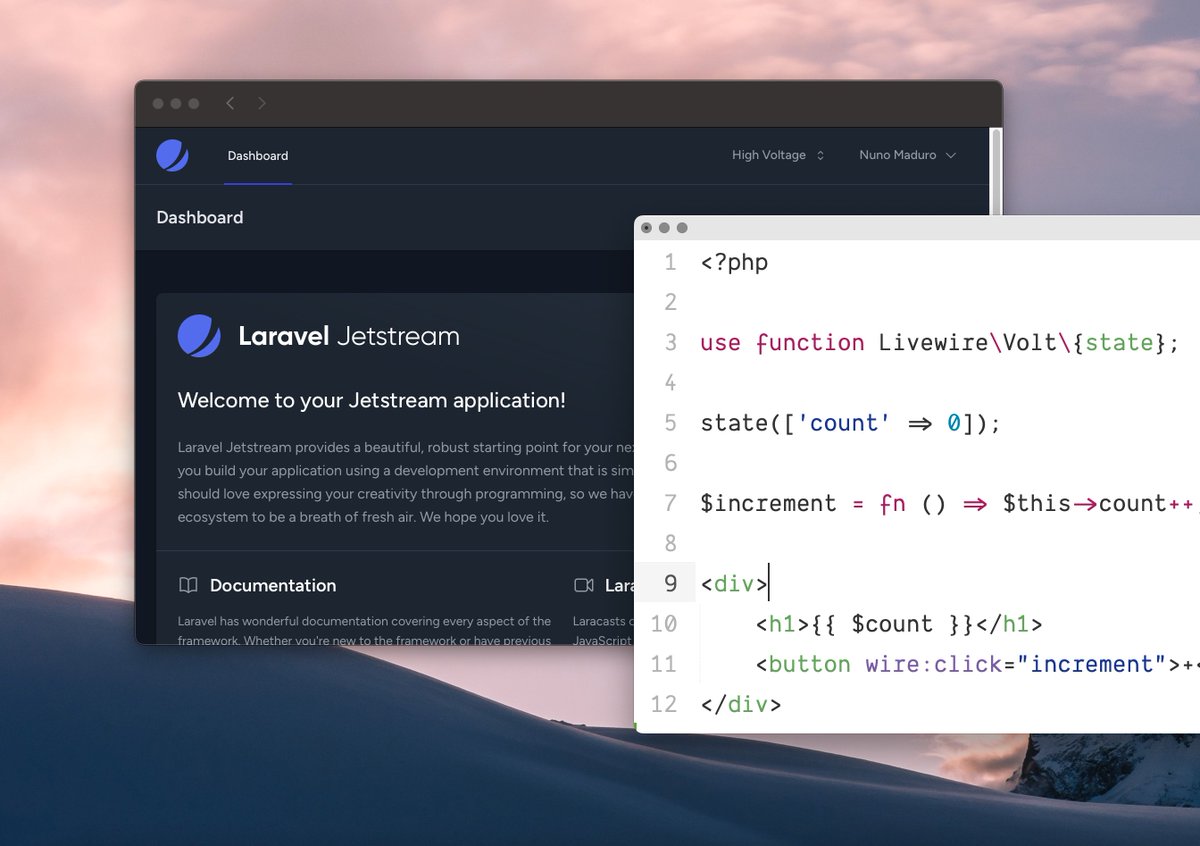Zoom the code editor window
The height and width of the screenshot is (846, 1200).
pos(682,228)
